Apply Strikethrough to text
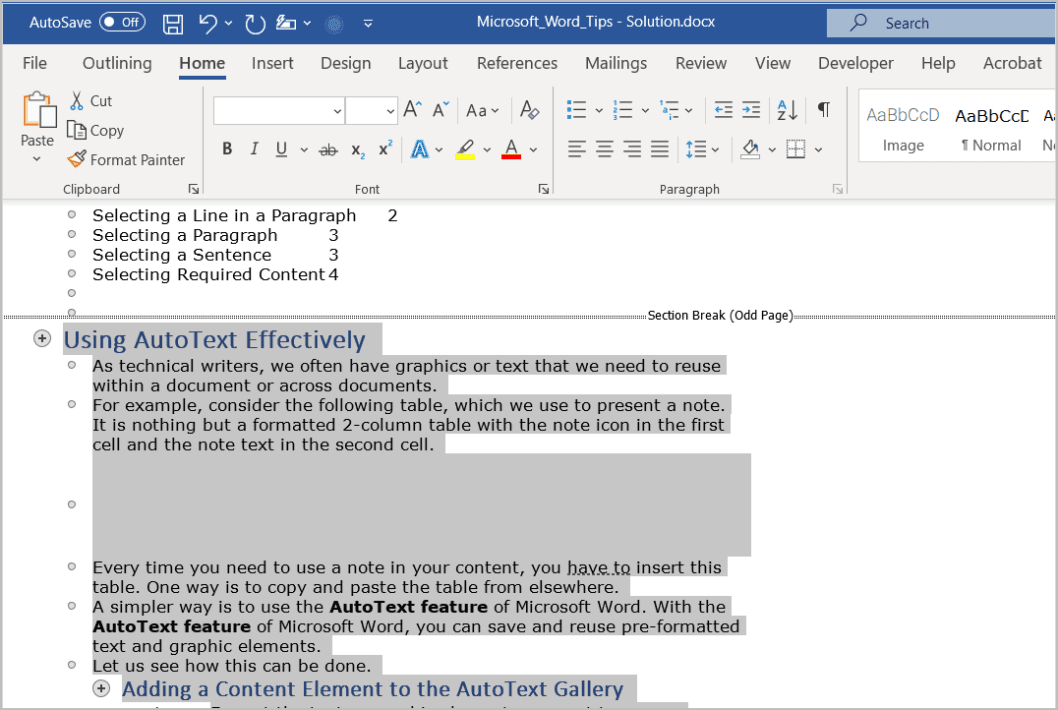 [x=328, y=149]
